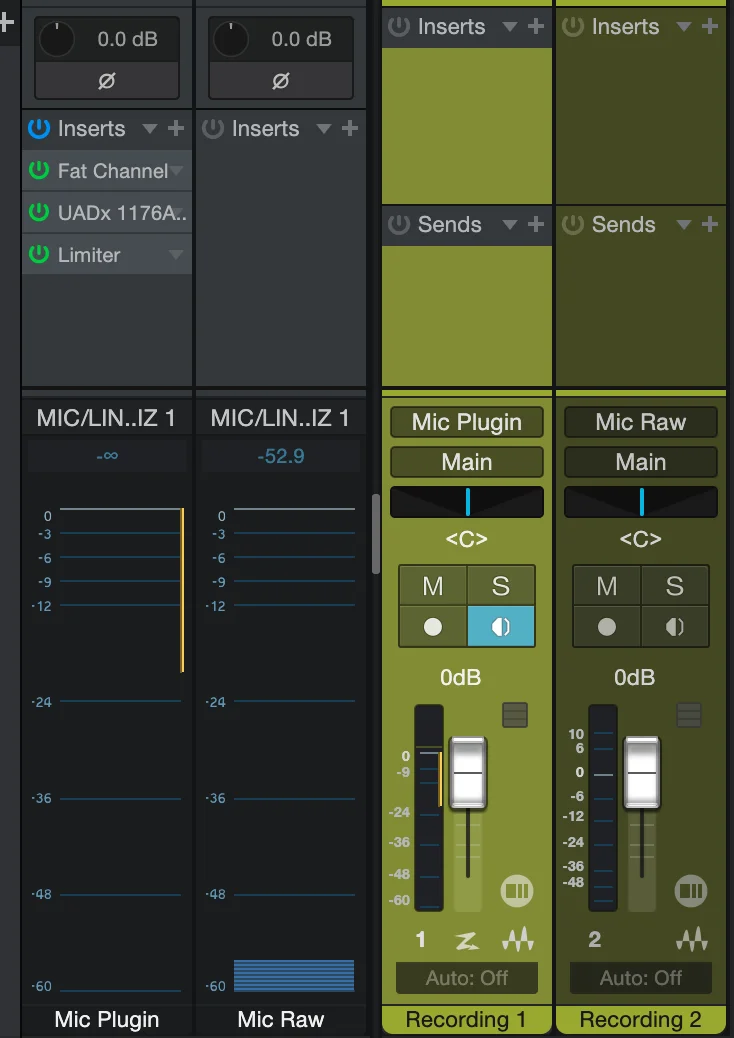
Task: Click the -52.9 peak value on Mic Raw
Action: [281, 456]
